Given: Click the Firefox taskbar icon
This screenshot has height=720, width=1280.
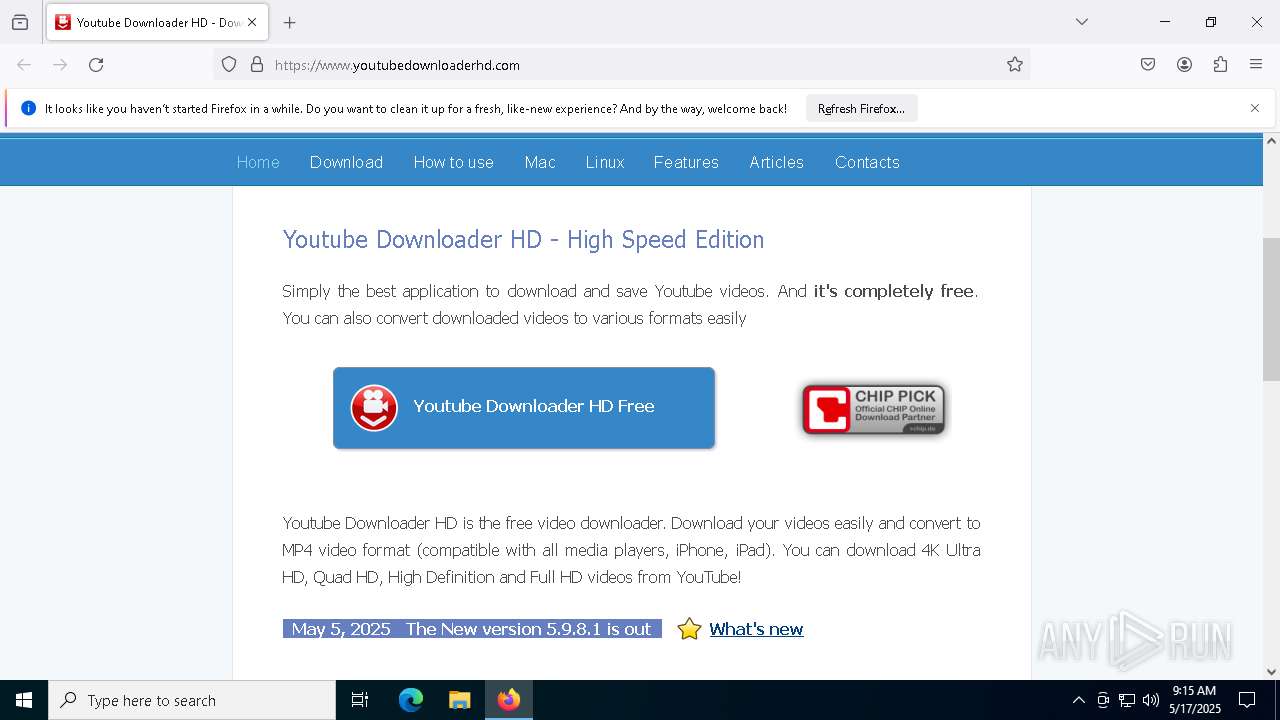Looking at the screenshot, I should (x=509, y=700).
